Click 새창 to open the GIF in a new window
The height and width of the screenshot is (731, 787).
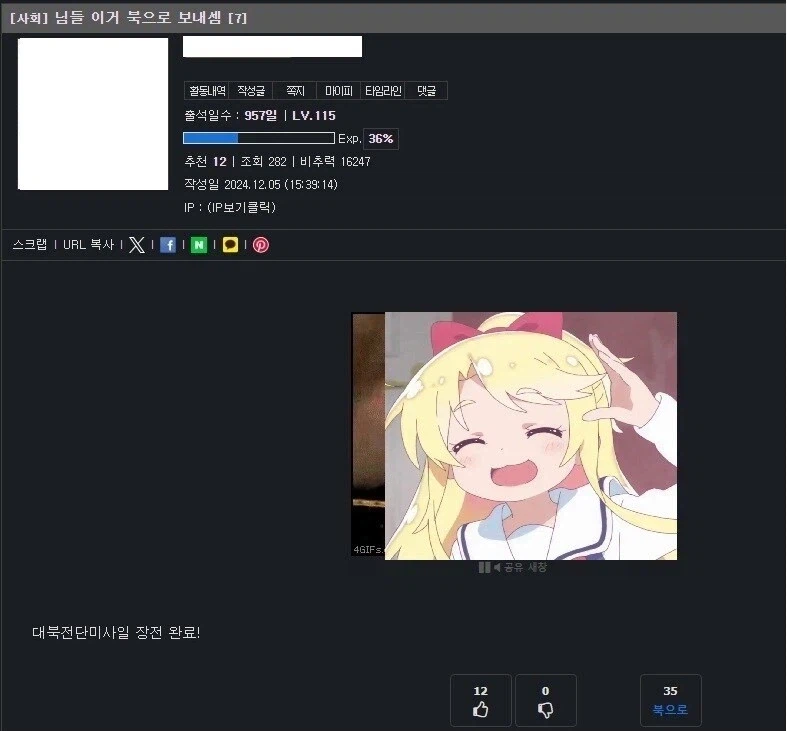click(x=537, y=567)
